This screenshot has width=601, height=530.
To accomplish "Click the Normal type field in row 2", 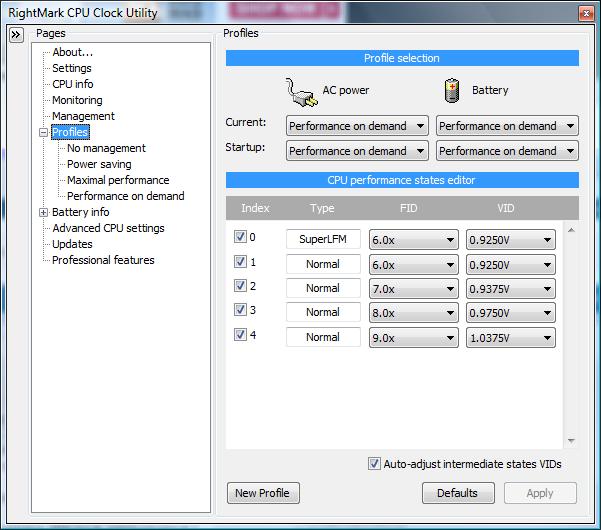I will pyautogui.click(x=323, y=288).
